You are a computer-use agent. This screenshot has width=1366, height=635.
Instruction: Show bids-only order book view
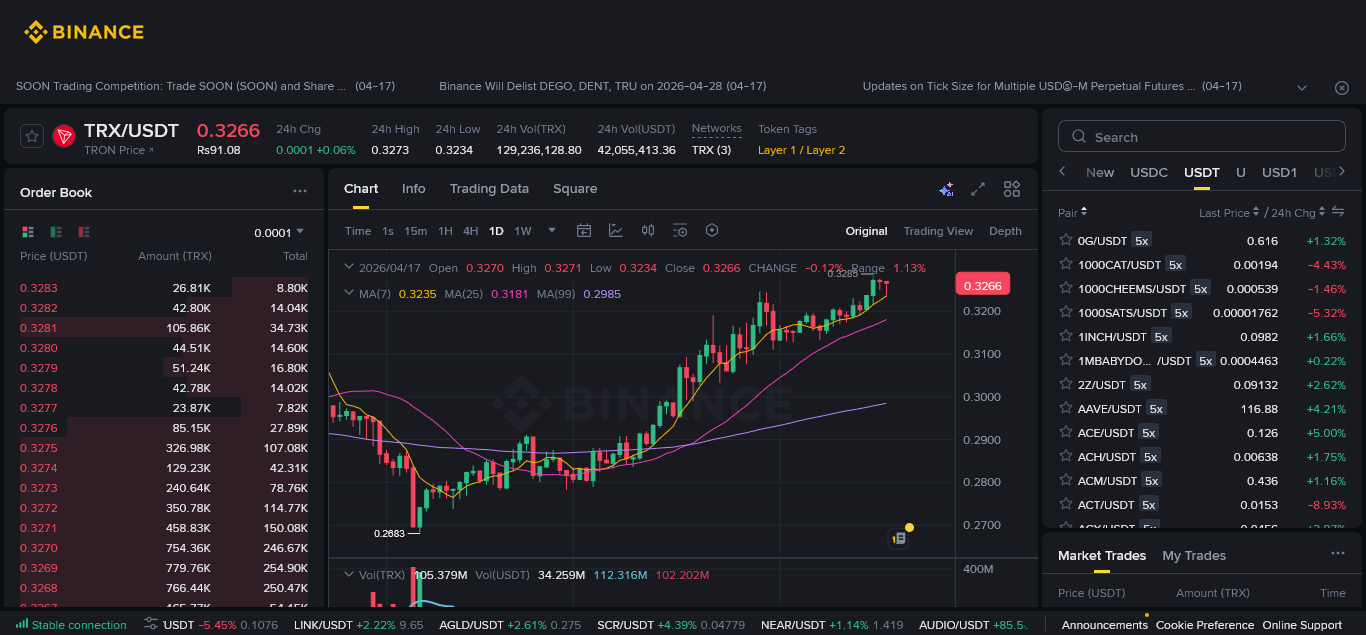pos(56,232)
